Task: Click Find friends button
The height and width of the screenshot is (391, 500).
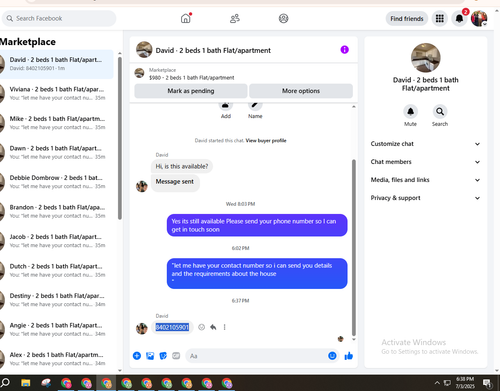Action: 407,19
